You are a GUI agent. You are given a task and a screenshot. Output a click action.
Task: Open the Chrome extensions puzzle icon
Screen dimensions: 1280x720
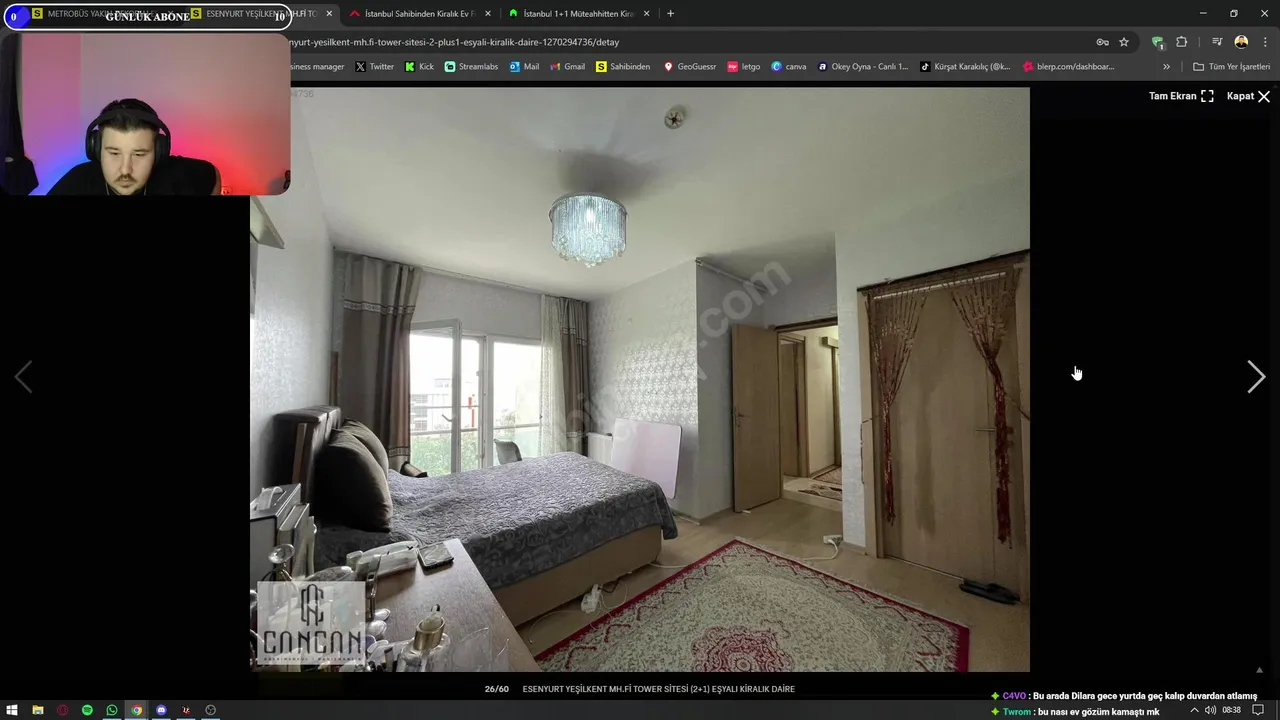(x=1182, y=42)
